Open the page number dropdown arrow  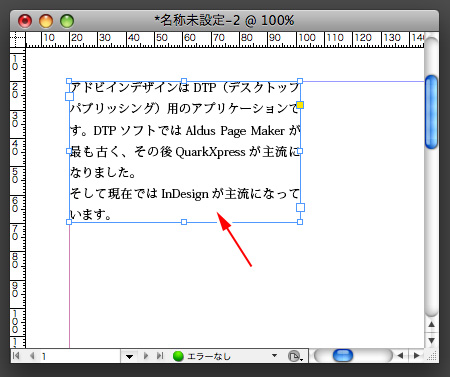coord(130,357)
